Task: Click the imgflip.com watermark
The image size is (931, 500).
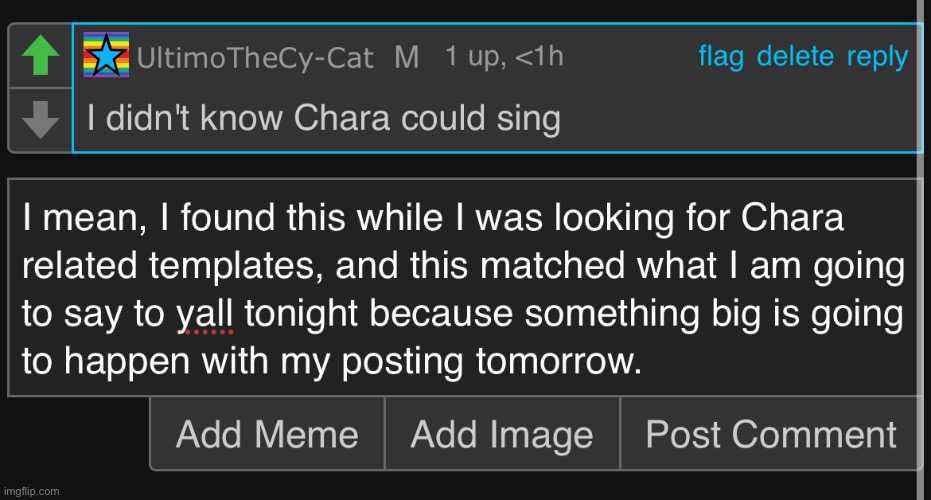Action: (x=31, y=492)
